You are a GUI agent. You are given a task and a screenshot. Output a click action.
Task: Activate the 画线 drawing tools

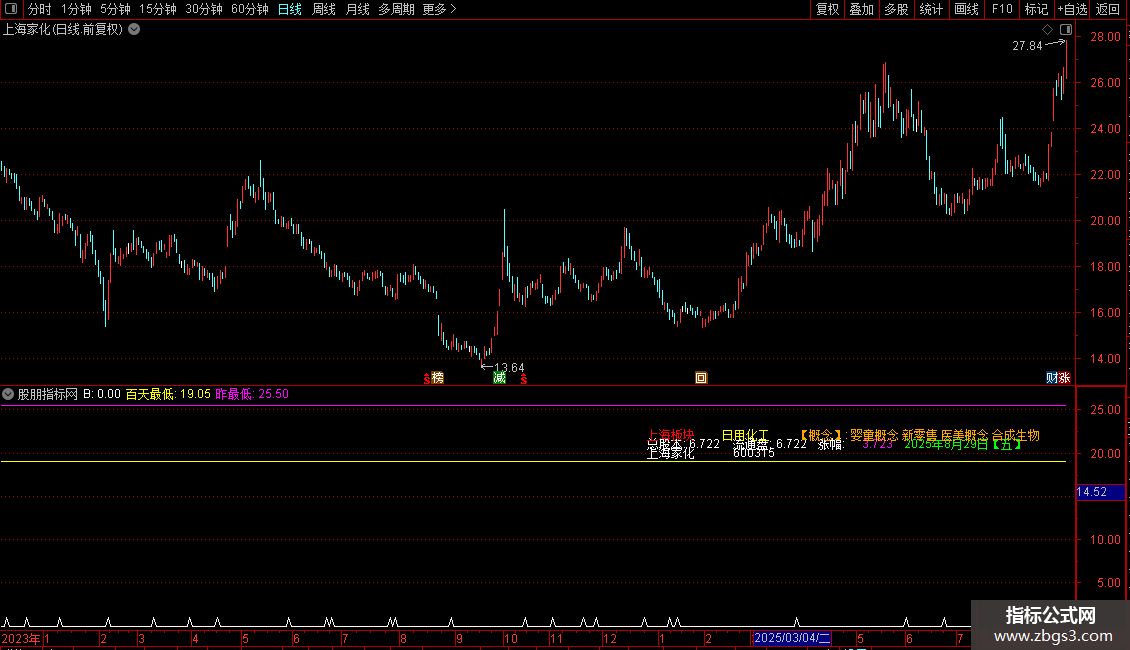[x=966, y=9]
